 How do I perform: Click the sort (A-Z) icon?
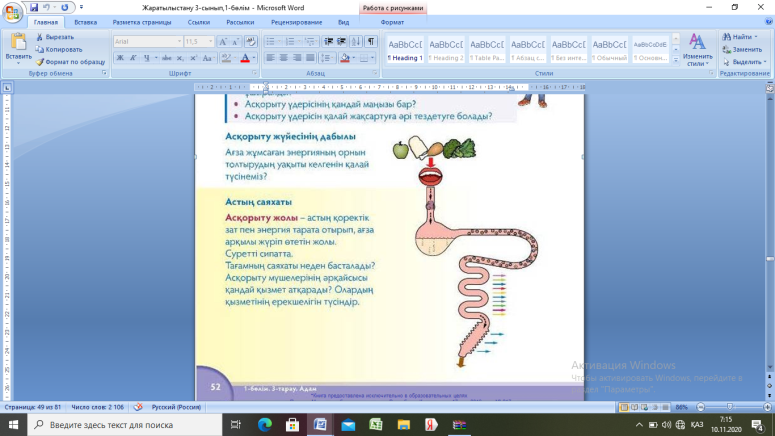(357, 42)
